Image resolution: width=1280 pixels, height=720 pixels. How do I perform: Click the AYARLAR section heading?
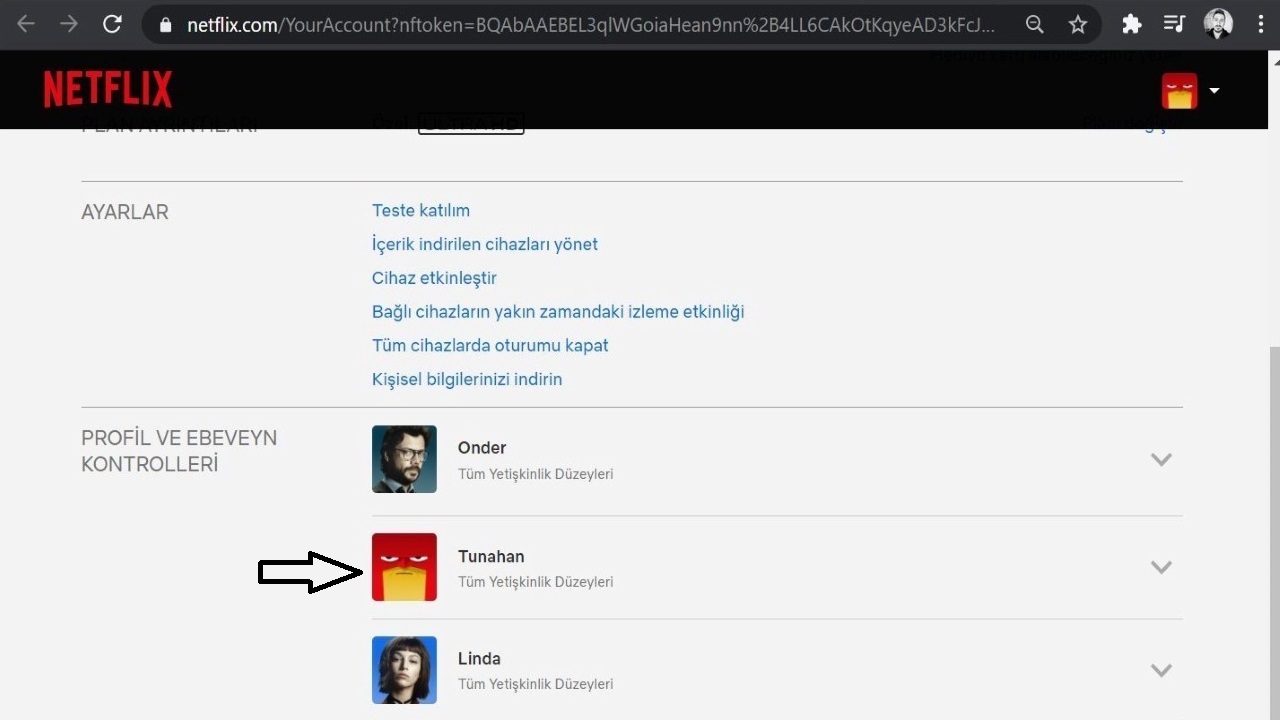coord(125,212)
